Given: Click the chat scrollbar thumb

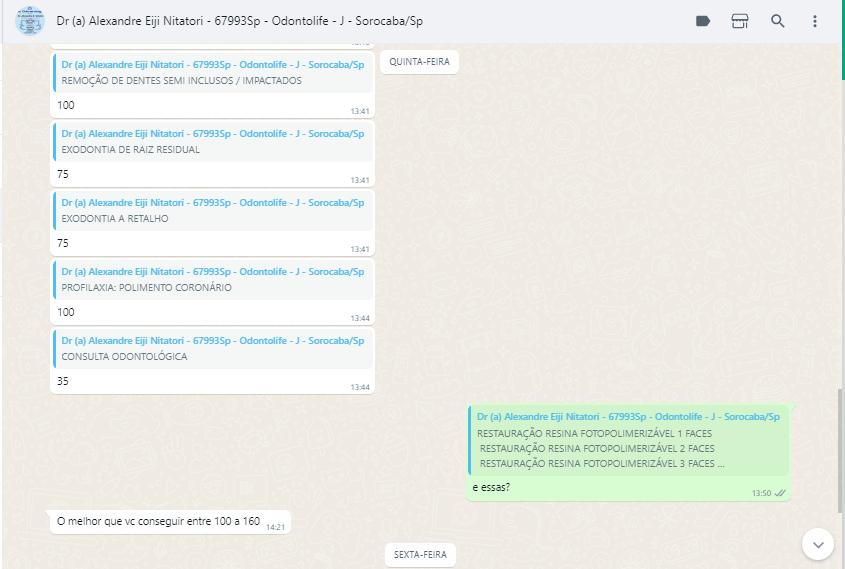Looking at the screenshot, I should pyautogui.click(x=840, y=450).
